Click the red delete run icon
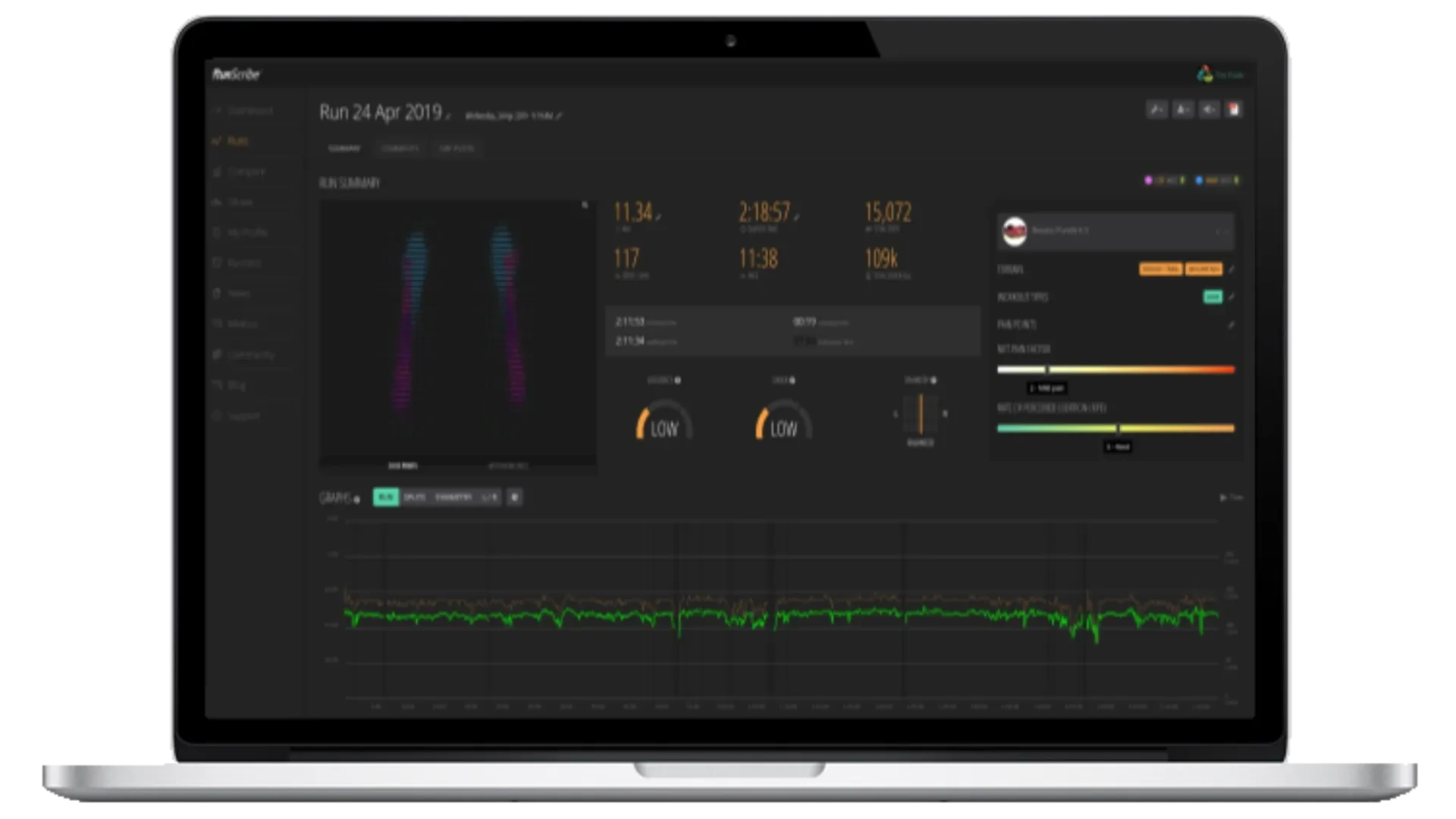Image resolution: width=1456 pixels, height=819 pixels. pos(1234,110)
